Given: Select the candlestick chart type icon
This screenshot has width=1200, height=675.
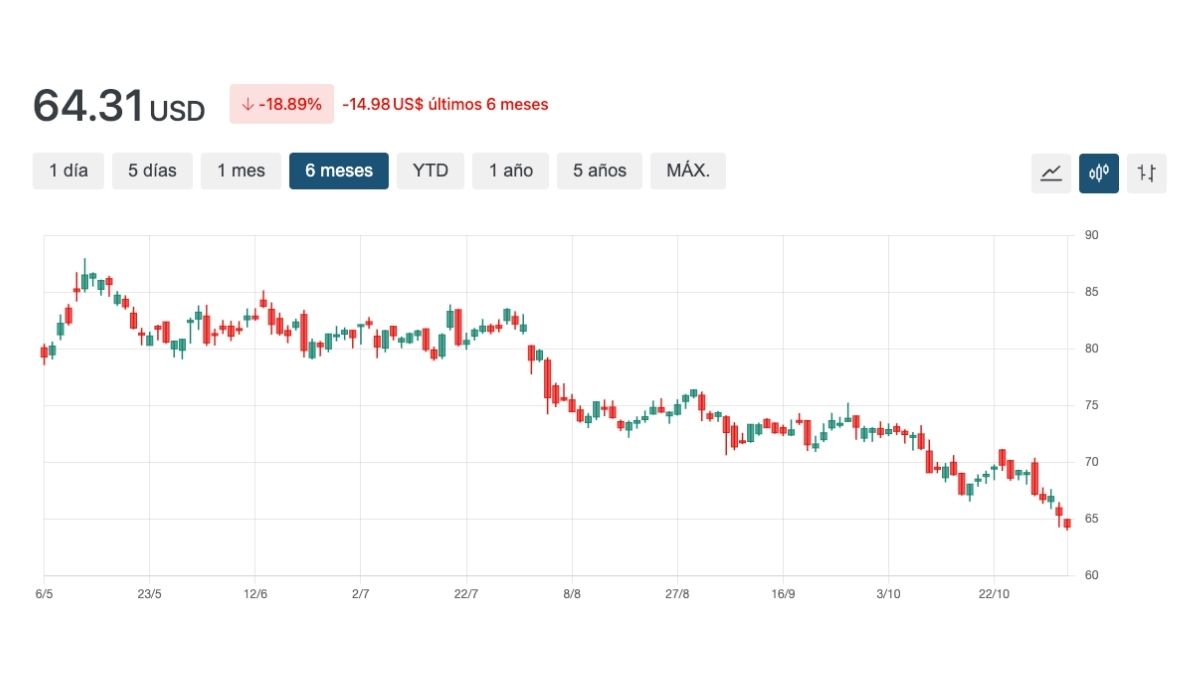Looking at the screenshot, I should point(1099,173).
